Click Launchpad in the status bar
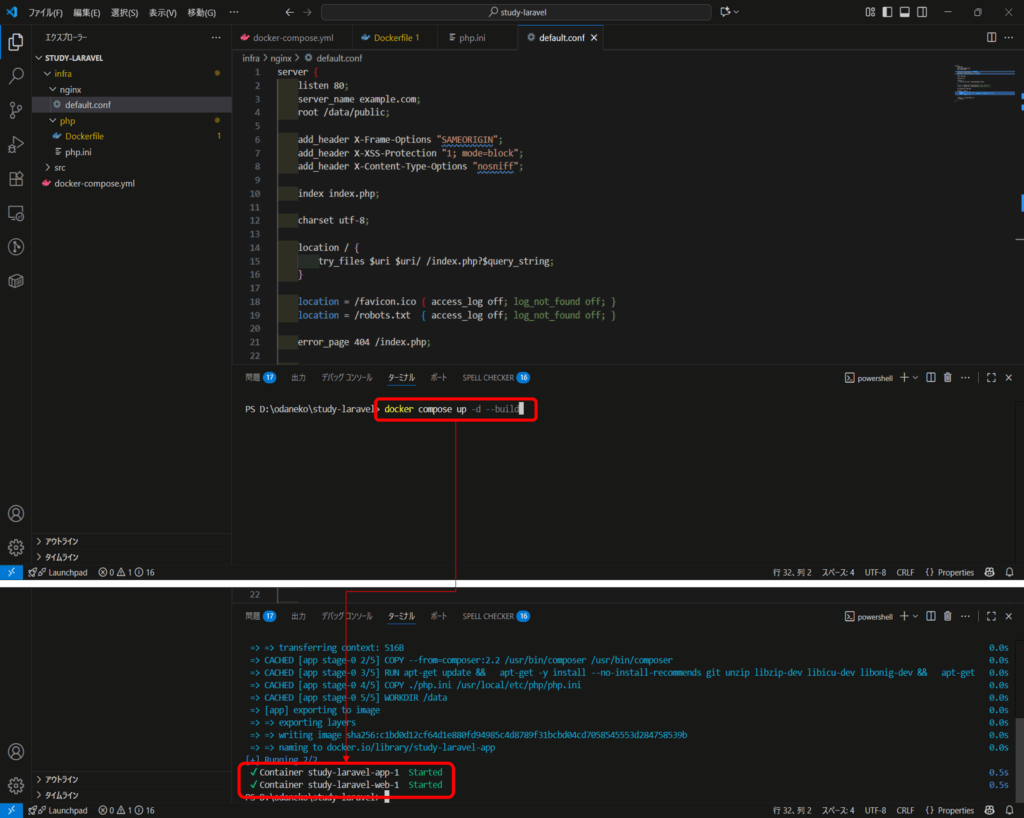Image resolution: width=1024 pixels, height=818 pixels. pyautogui.click(x=61, y=573)
